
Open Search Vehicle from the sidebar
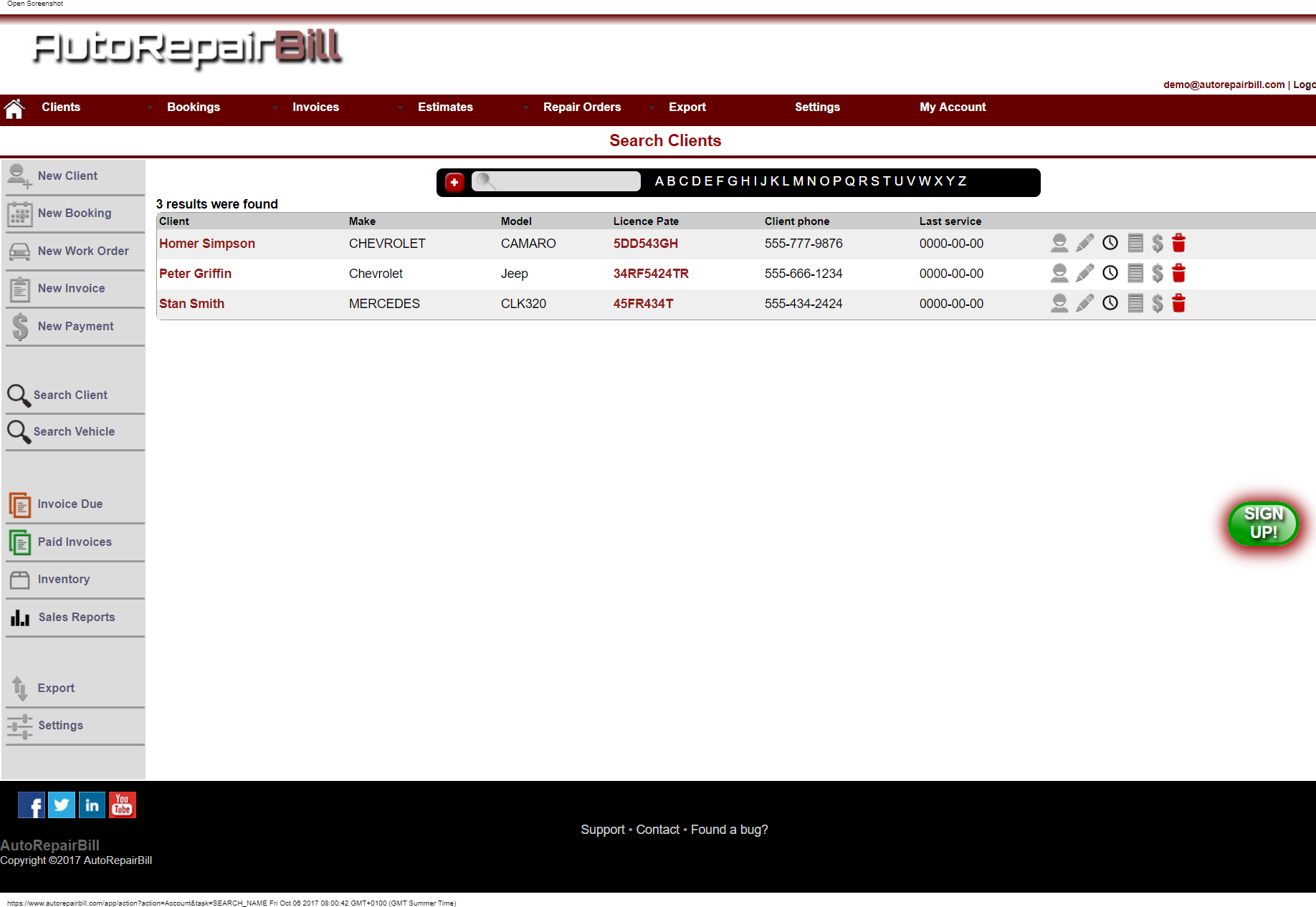[x=19, y=431]
